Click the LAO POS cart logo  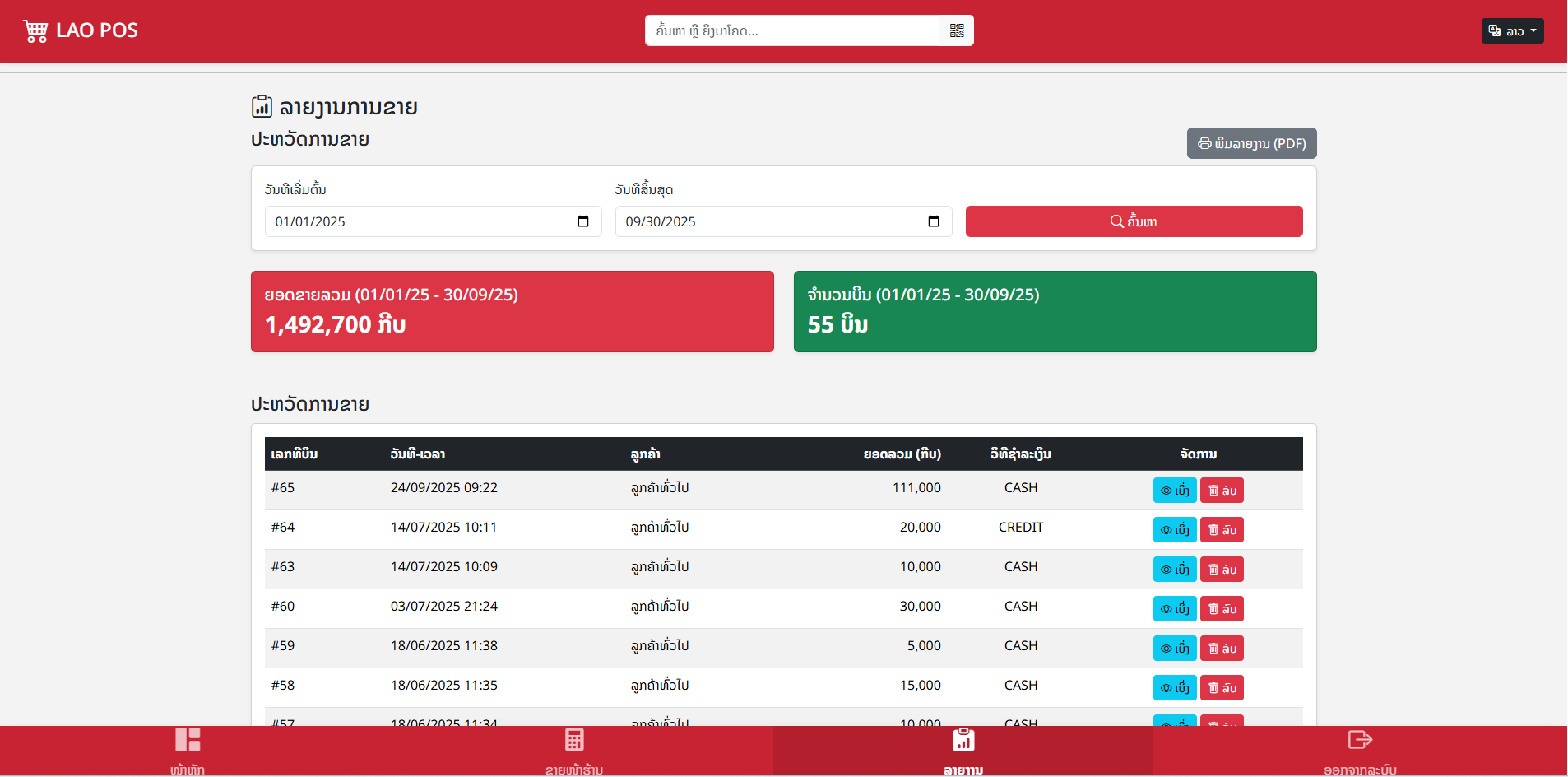(35, 31)
